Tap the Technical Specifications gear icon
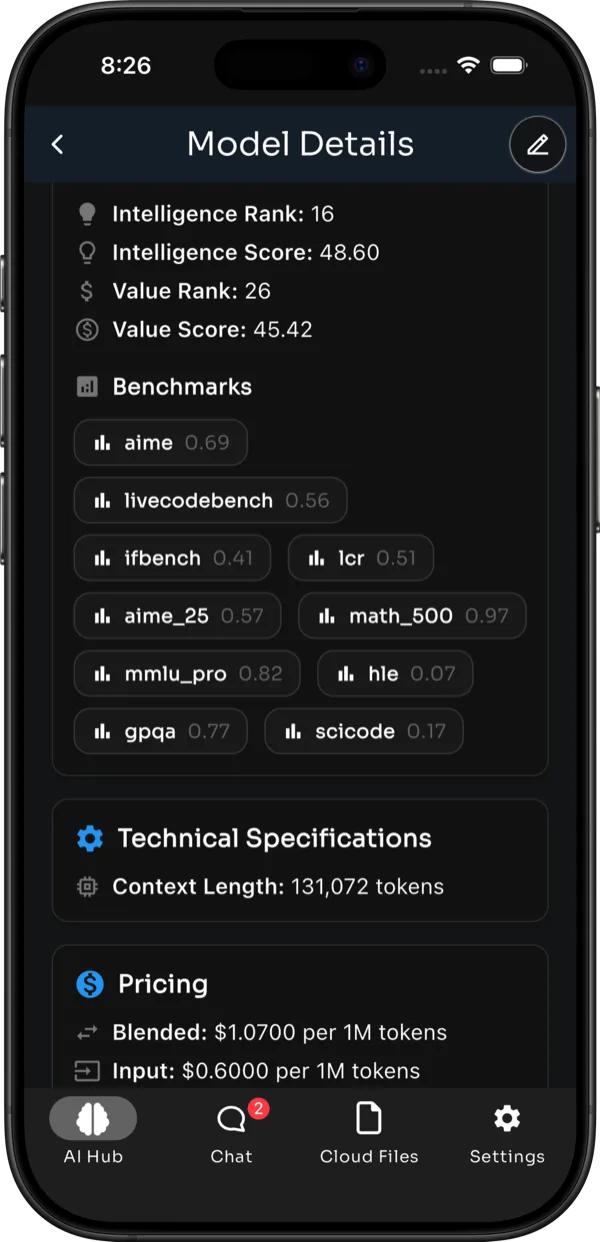The height and width of the screenshot is (1242, 600). [90, 838]
